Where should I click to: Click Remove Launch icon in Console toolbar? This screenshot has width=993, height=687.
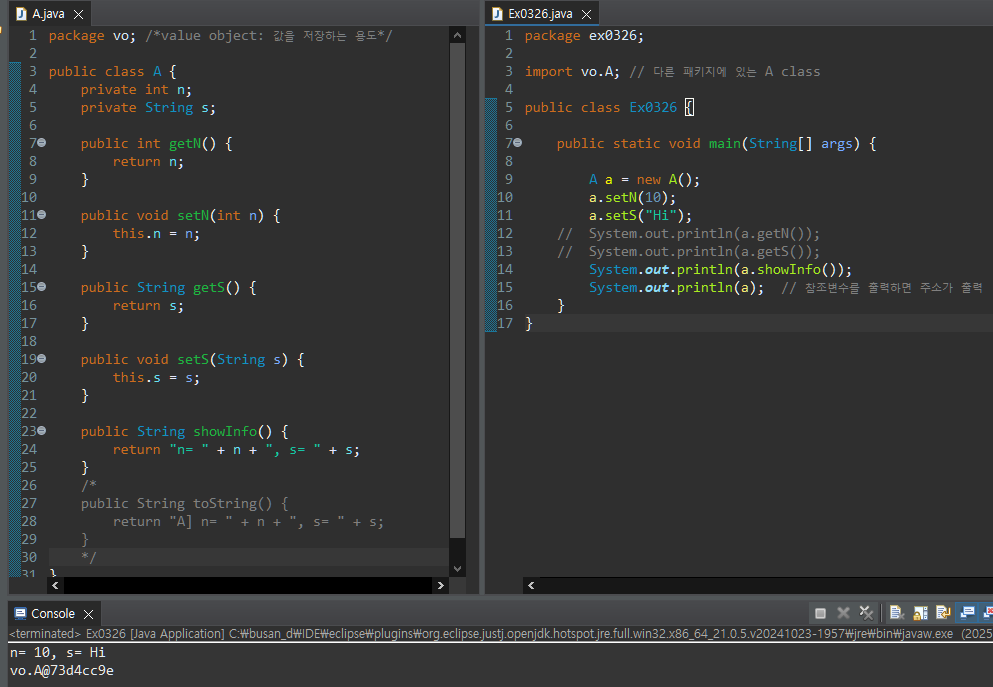(843, 613)
